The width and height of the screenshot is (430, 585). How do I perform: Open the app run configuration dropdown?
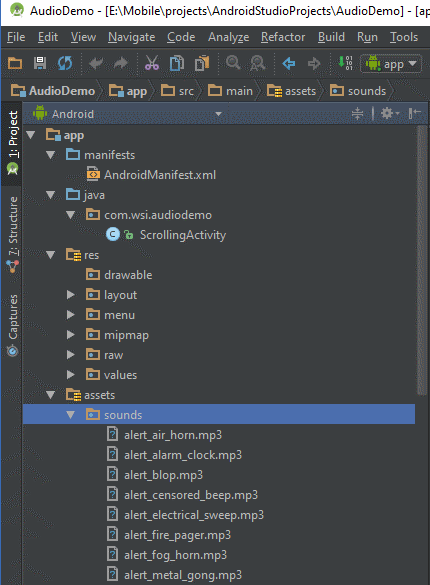(391, 64)
